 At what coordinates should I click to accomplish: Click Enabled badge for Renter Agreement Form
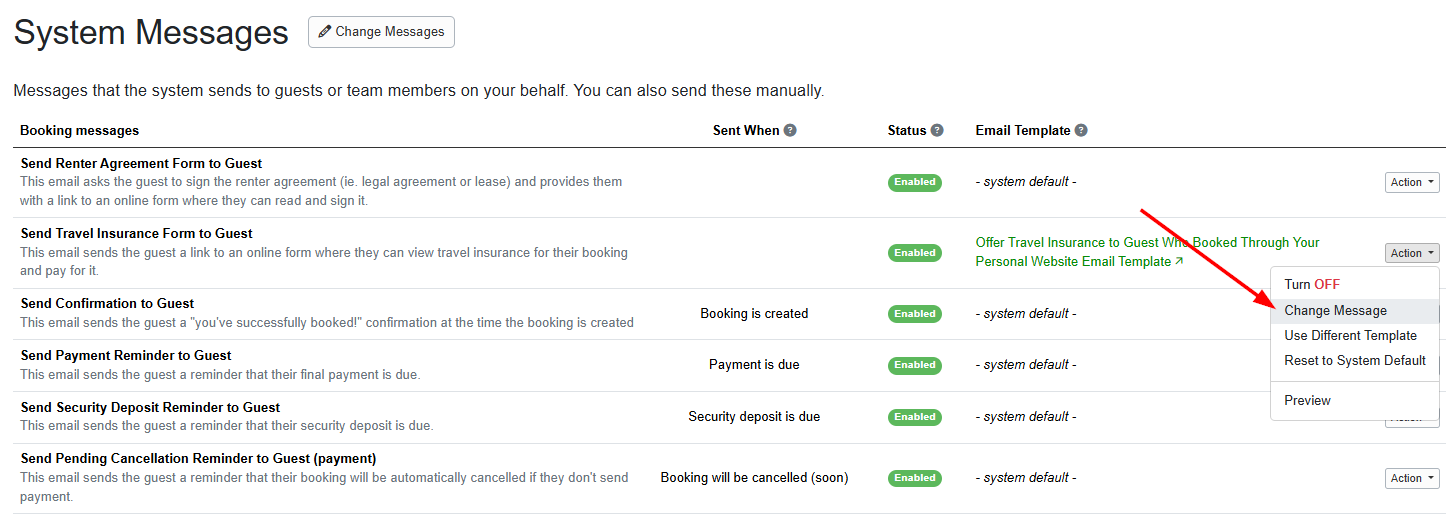click(915, 182)
